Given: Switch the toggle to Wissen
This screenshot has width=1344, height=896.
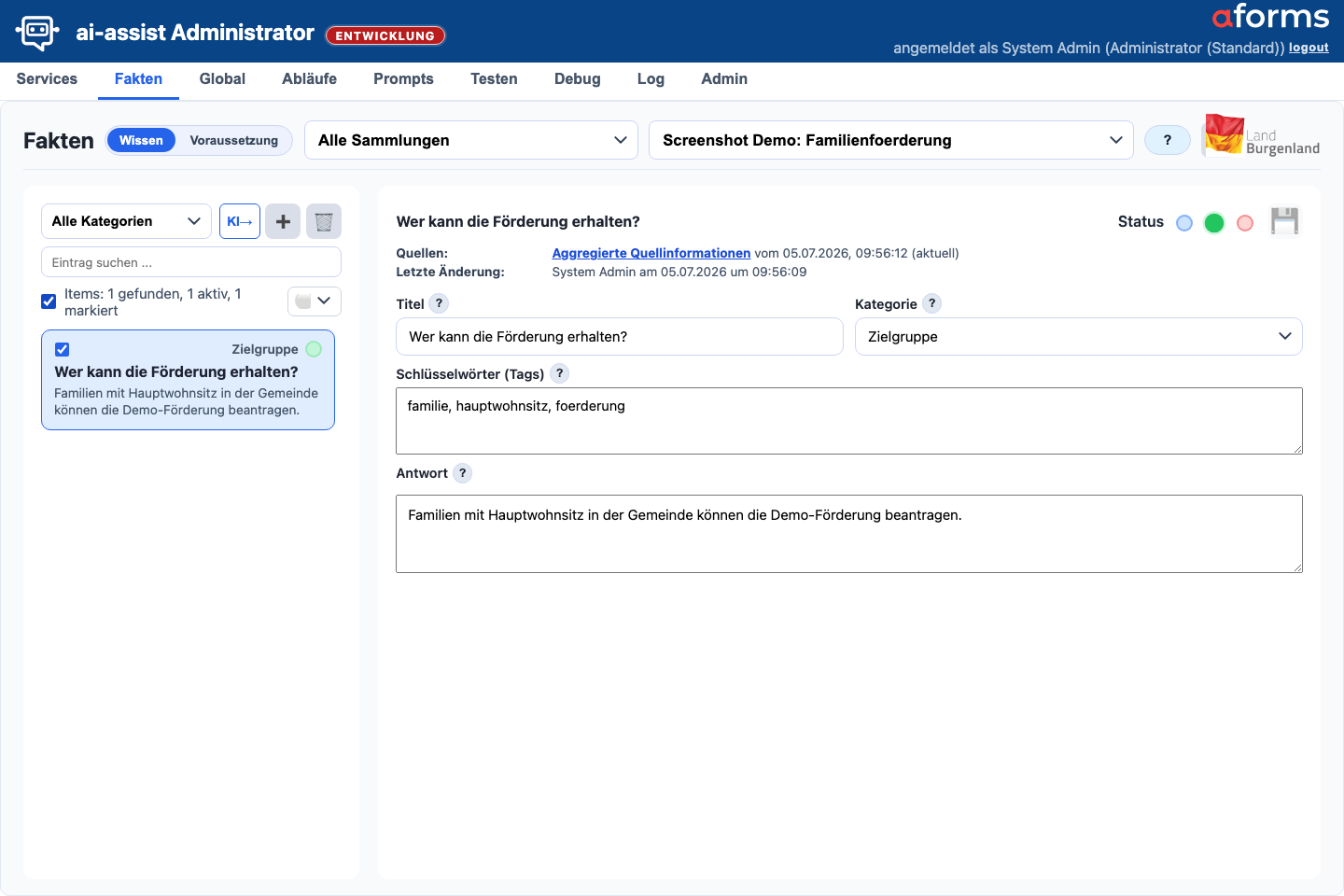Looking at the screenshot, I should [x=141, y=140].
